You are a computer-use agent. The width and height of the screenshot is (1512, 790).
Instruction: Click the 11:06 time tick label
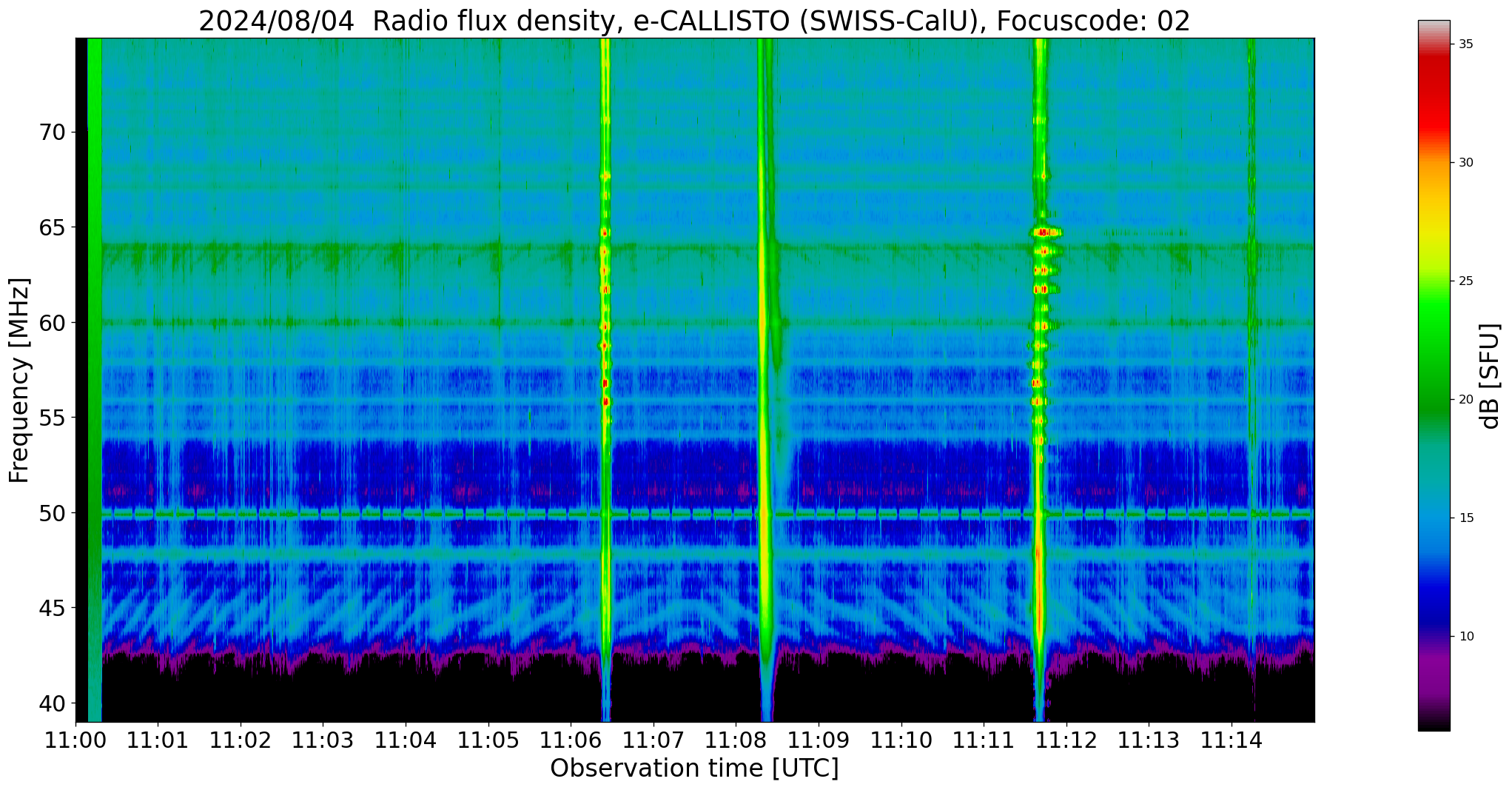point(571,740)
